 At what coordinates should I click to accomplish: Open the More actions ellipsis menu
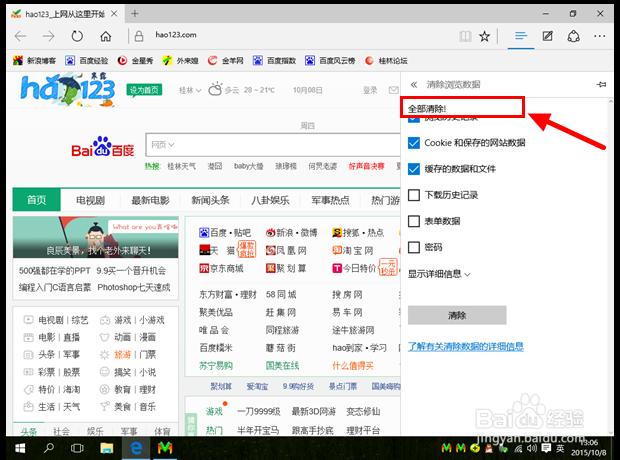pos(599,36)
